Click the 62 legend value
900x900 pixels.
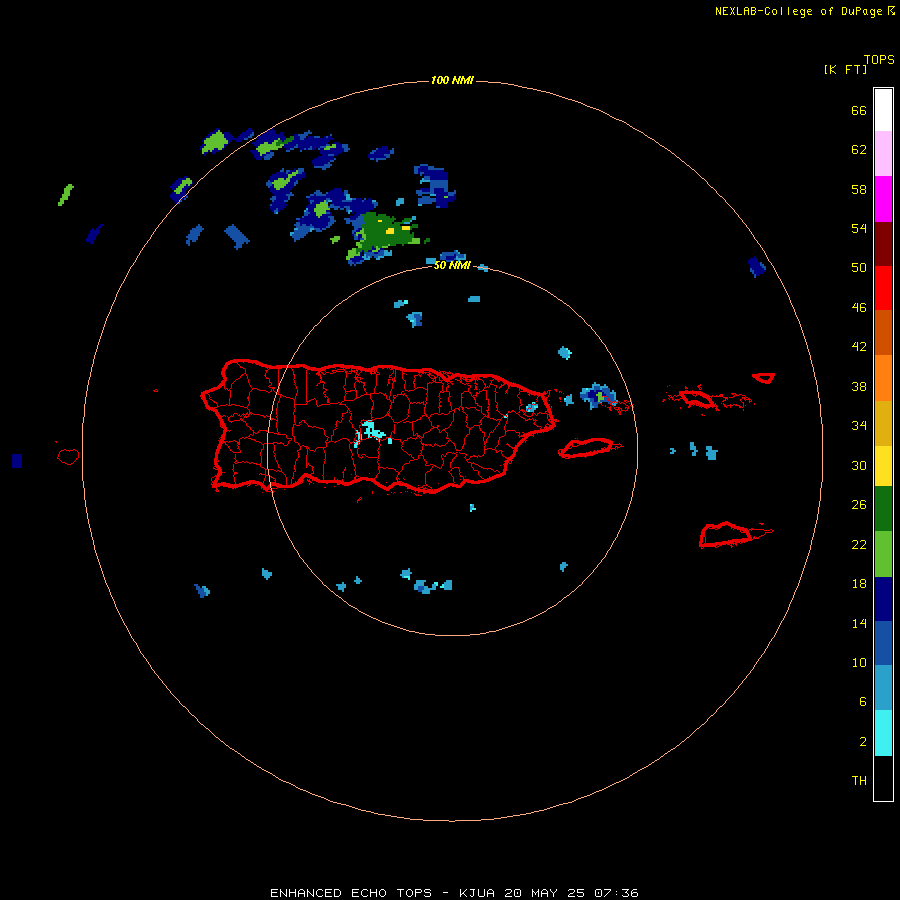pos(859,150)
